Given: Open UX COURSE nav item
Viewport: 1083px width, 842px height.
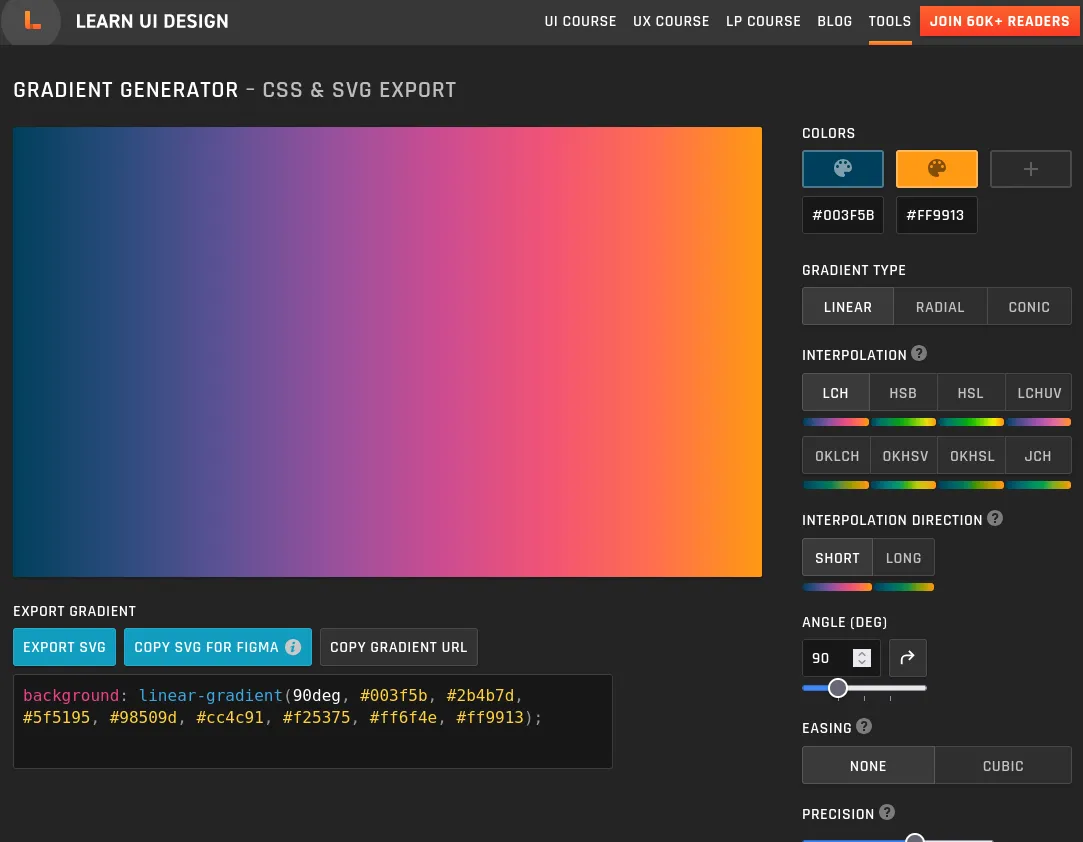Looking at the screenshot, I should coord(671,21).
